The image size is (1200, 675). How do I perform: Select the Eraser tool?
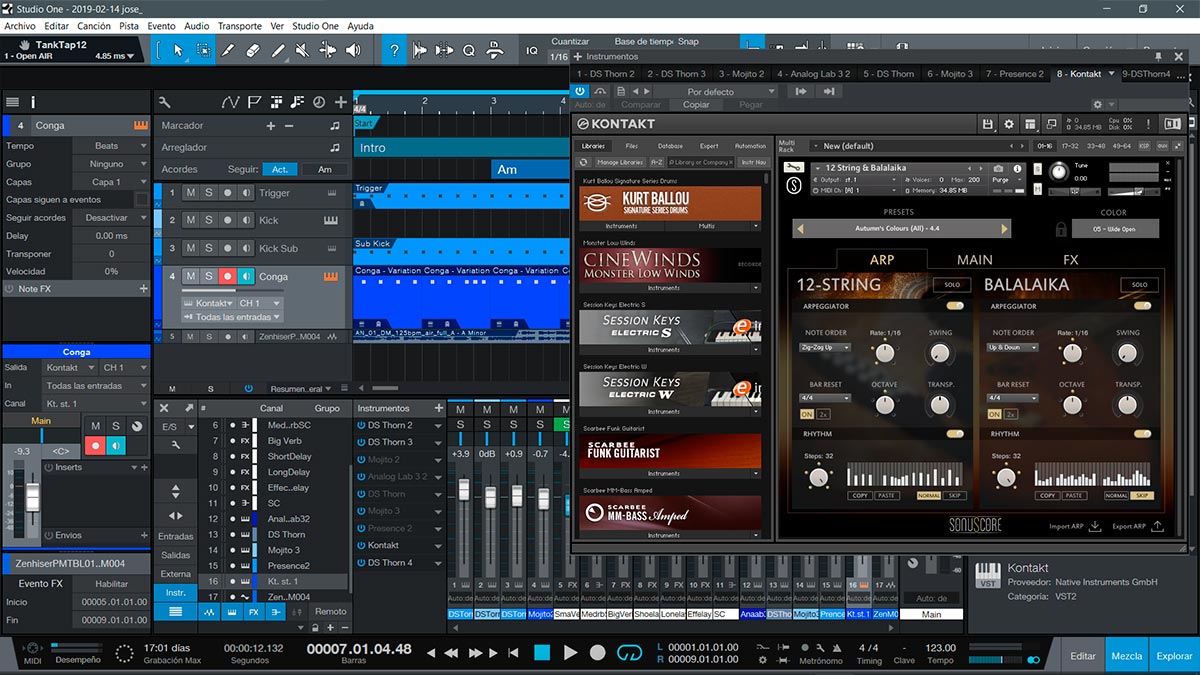(x=252, y=50)
